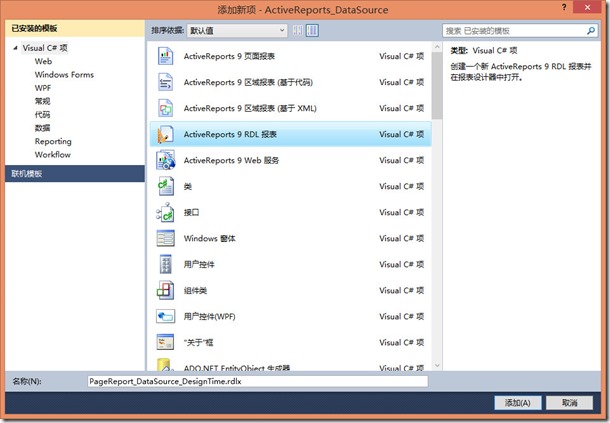
Task: Choose the Windows 窗体 template icon
Action: tap(165, 239)
